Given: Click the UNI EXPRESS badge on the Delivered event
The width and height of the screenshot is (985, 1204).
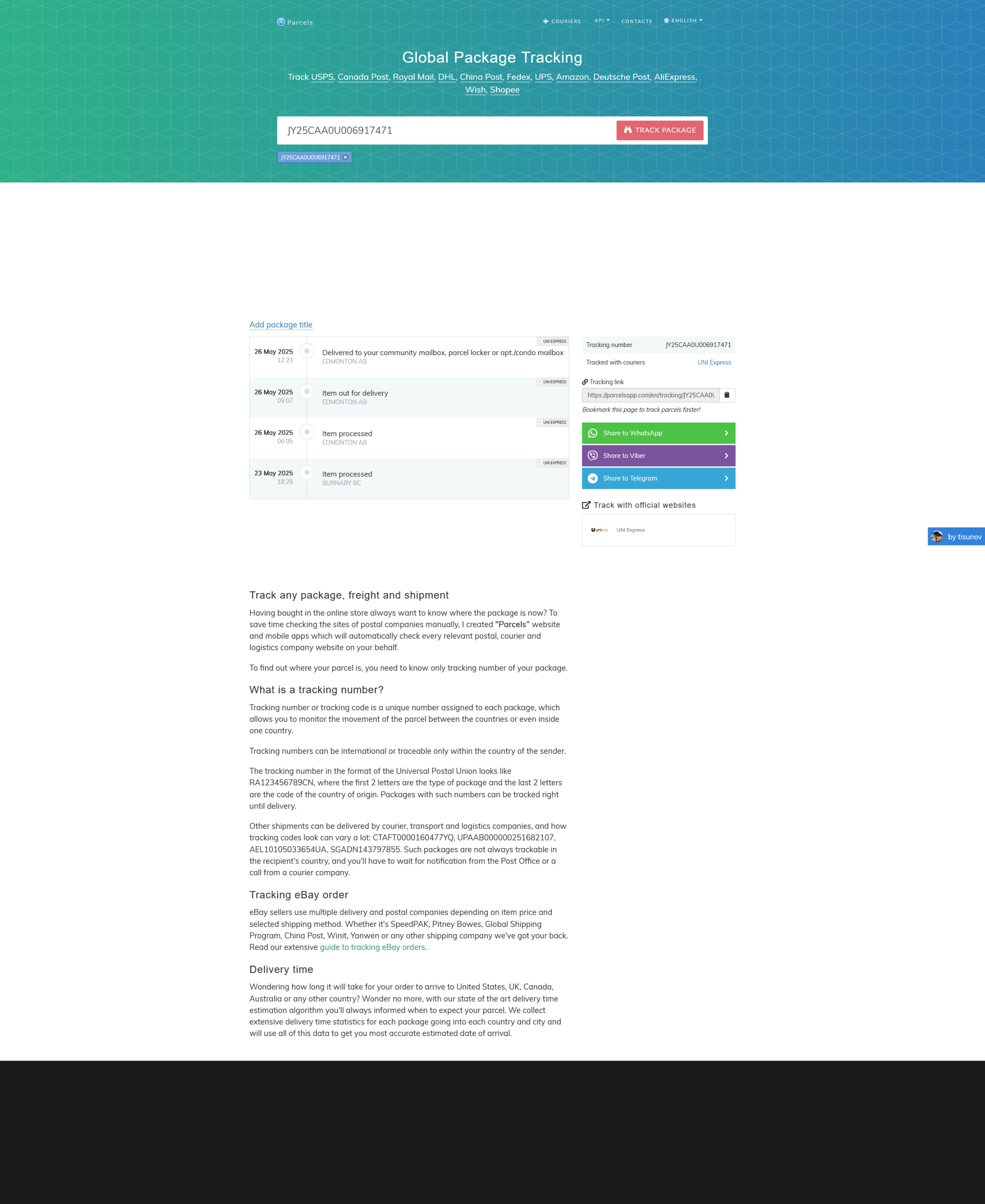Looking at the screenshot, I should tap(553, 341).
